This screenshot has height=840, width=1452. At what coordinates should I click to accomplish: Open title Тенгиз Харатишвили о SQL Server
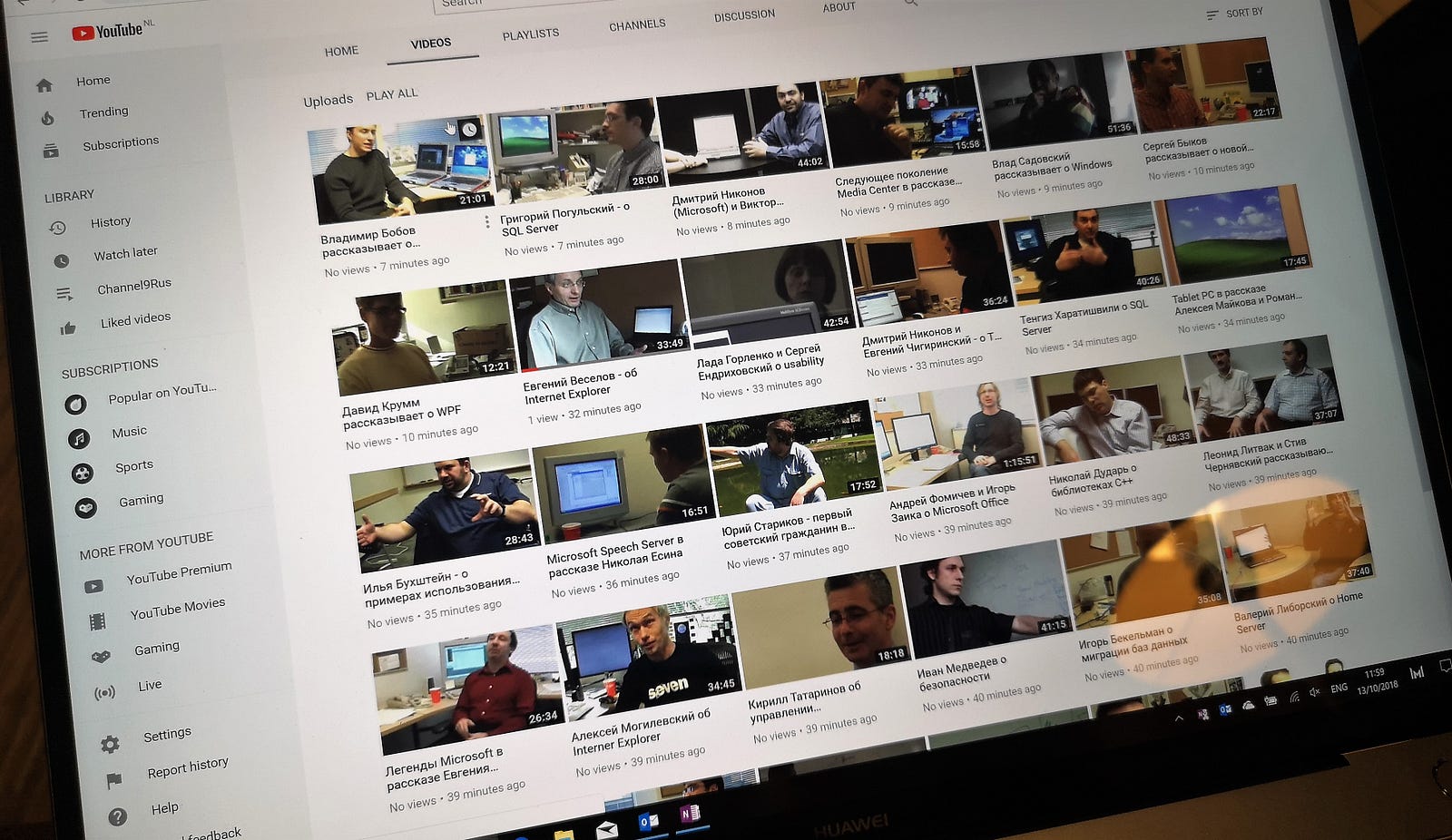pos(1084,318)
